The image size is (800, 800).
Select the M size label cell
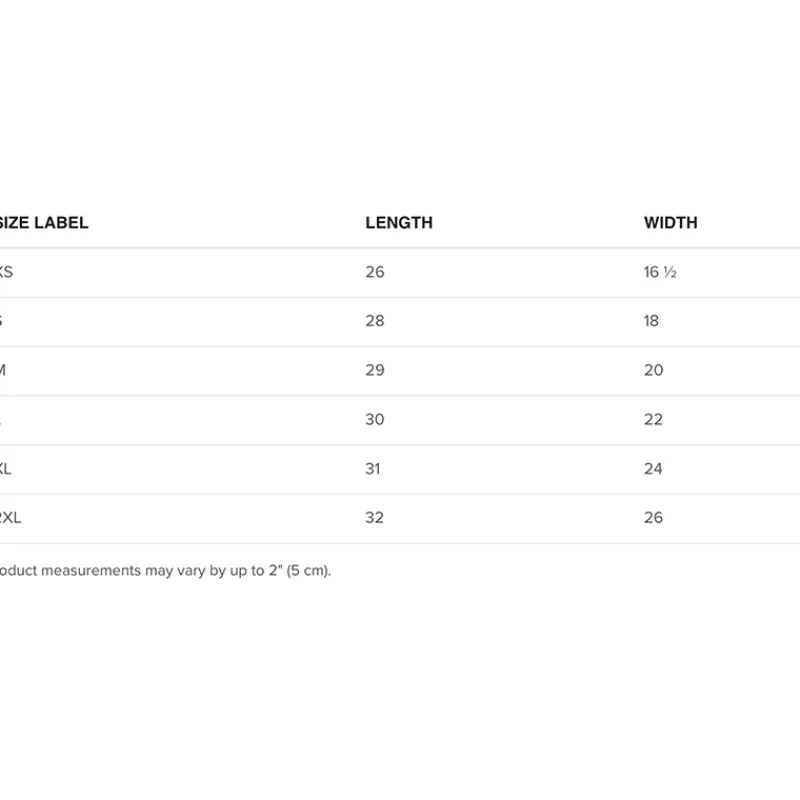[4, 370]
